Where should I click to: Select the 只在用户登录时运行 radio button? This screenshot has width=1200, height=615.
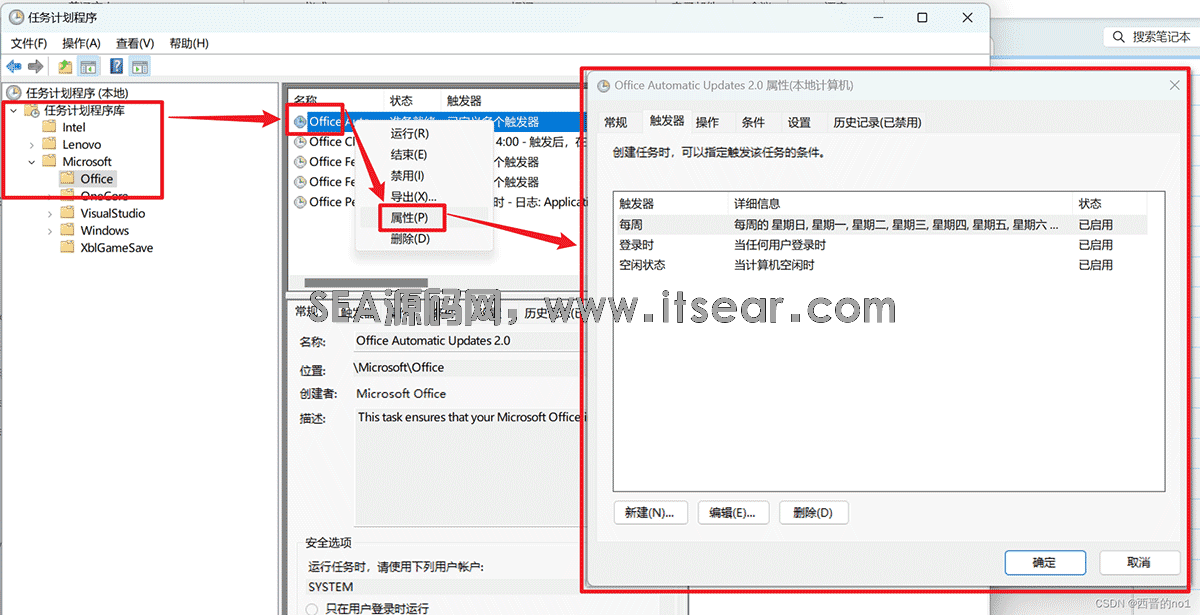pyautogui.click(x=313, y=608)
